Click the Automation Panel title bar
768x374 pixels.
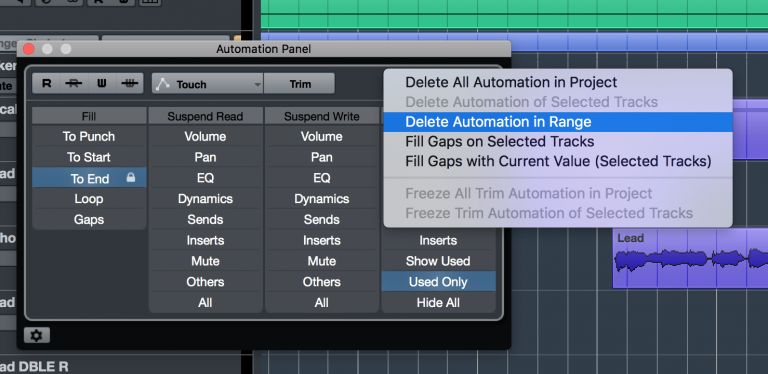264,49
